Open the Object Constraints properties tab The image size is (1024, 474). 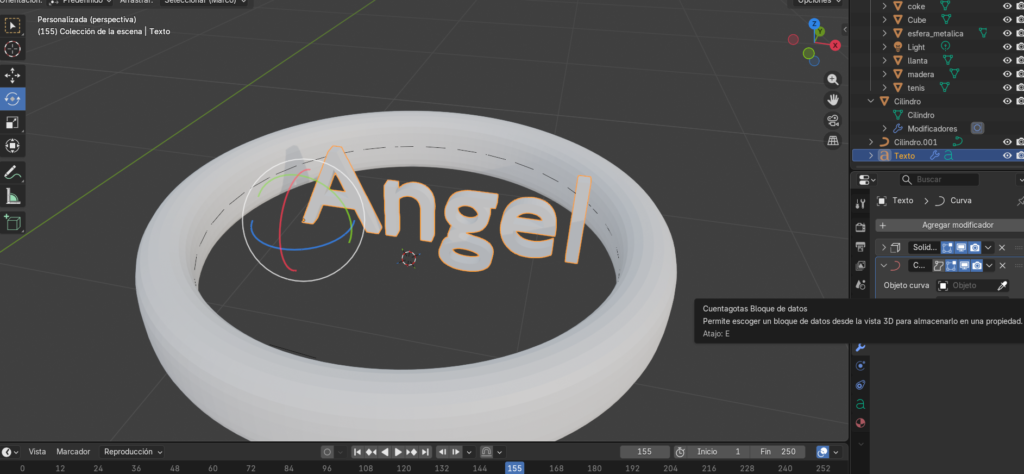coord(860,385)
